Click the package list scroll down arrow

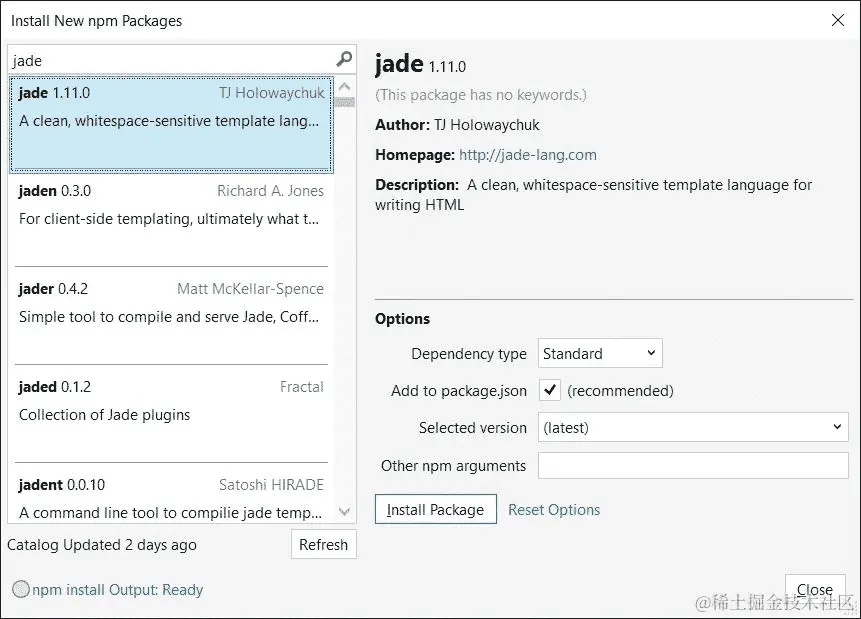(345, 511)
